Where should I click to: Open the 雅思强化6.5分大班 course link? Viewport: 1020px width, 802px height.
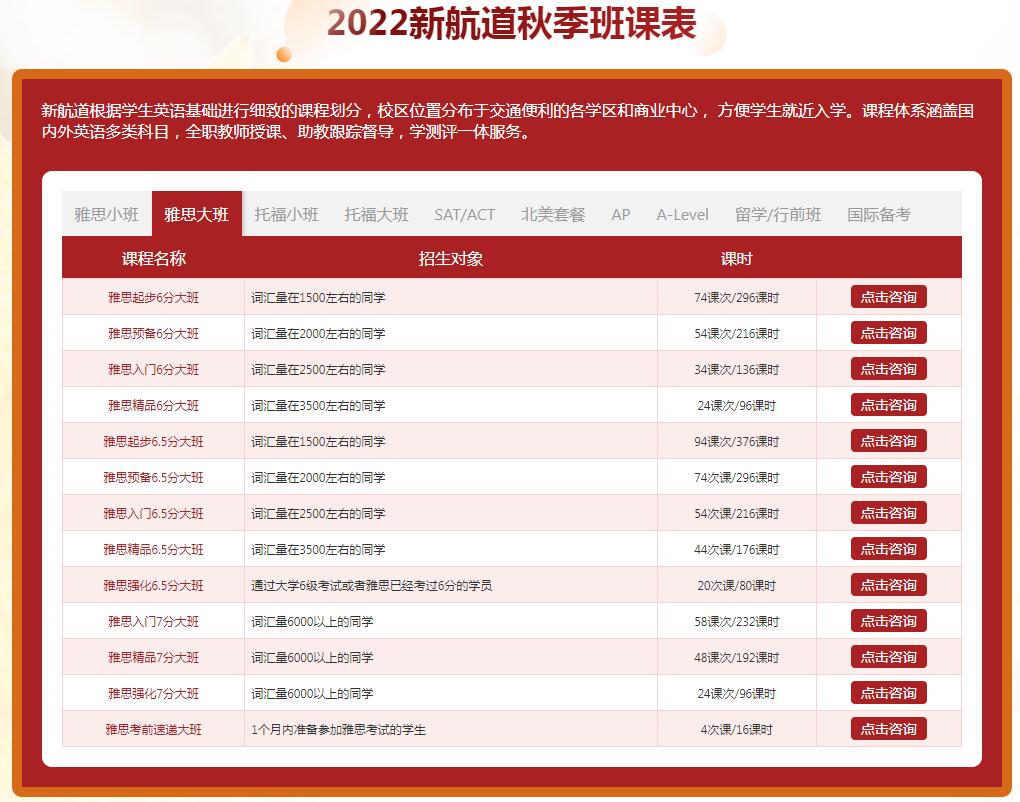pos(154,585)
